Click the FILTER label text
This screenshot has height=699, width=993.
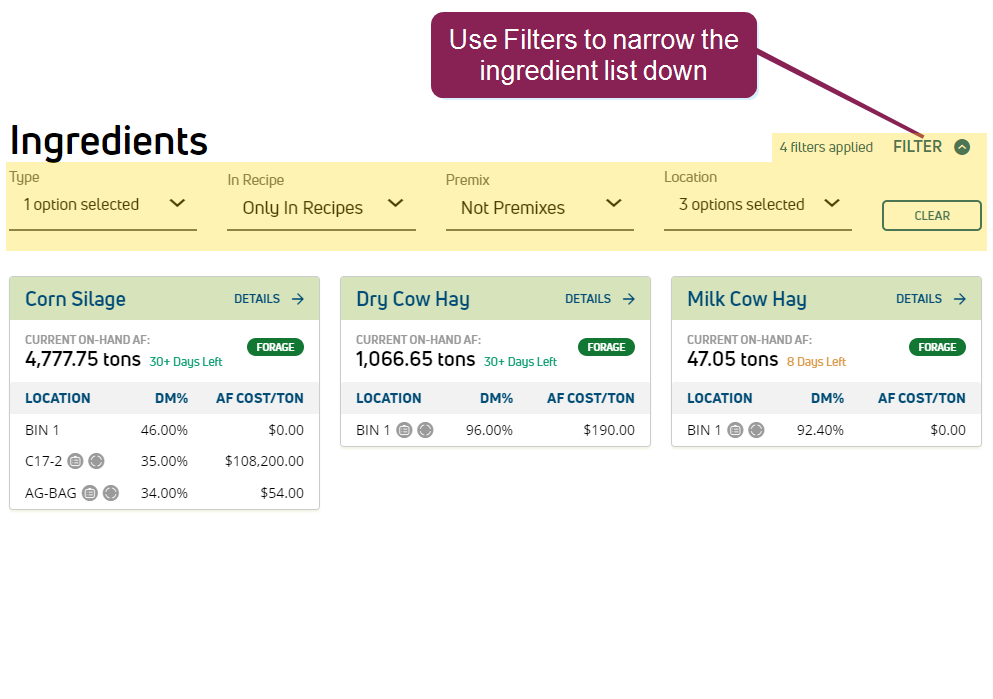(917, 147)
